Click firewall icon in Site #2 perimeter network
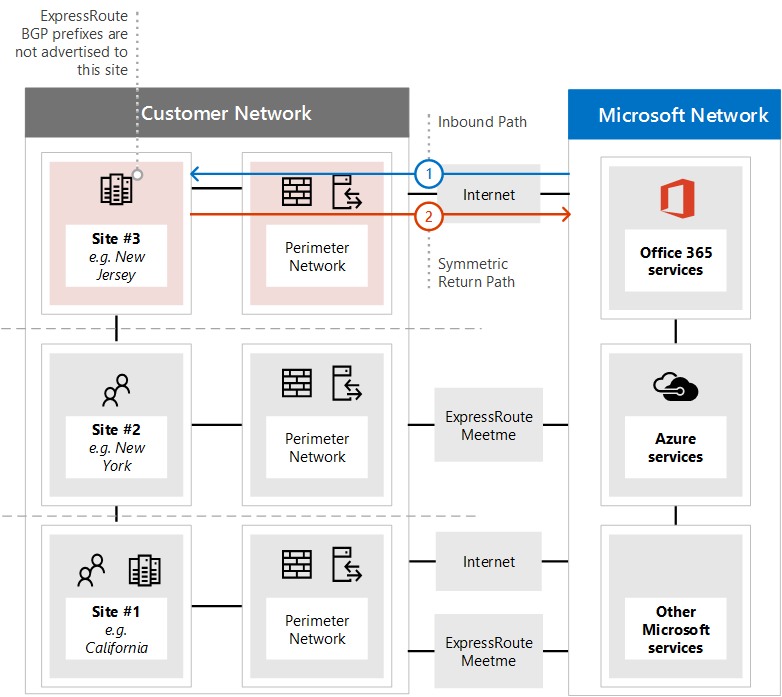Image resolution: width=782 pixels, height=697 pixels. click(x=297, y=383)
